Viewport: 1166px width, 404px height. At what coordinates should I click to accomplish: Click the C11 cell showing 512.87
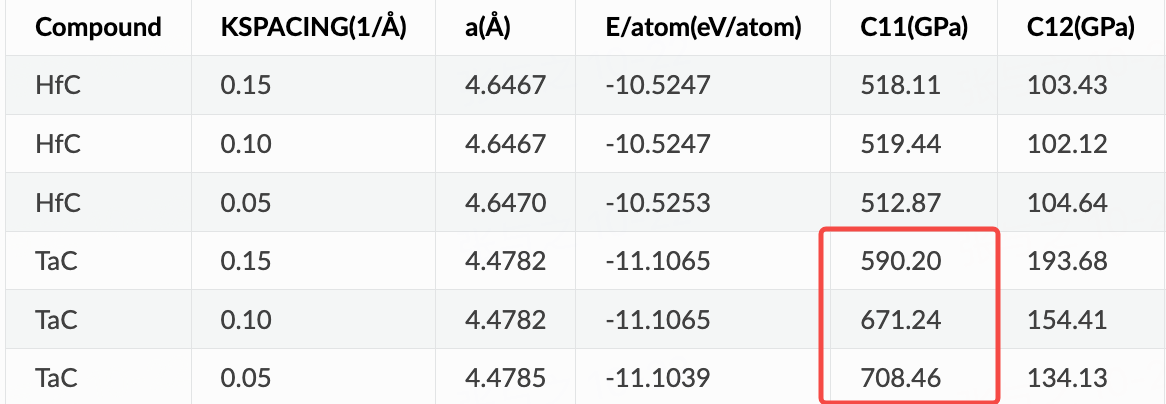click(x=901, y=202)
